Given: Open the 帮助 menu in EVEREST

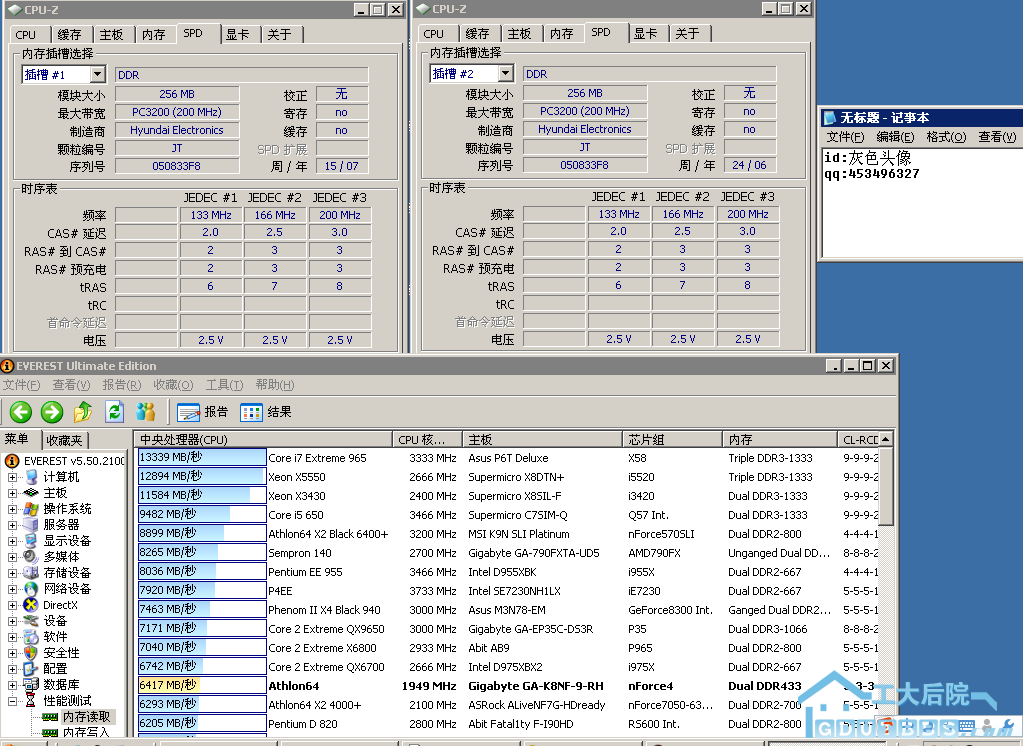Looking at the screenshot, I should [x=275, y=385].
